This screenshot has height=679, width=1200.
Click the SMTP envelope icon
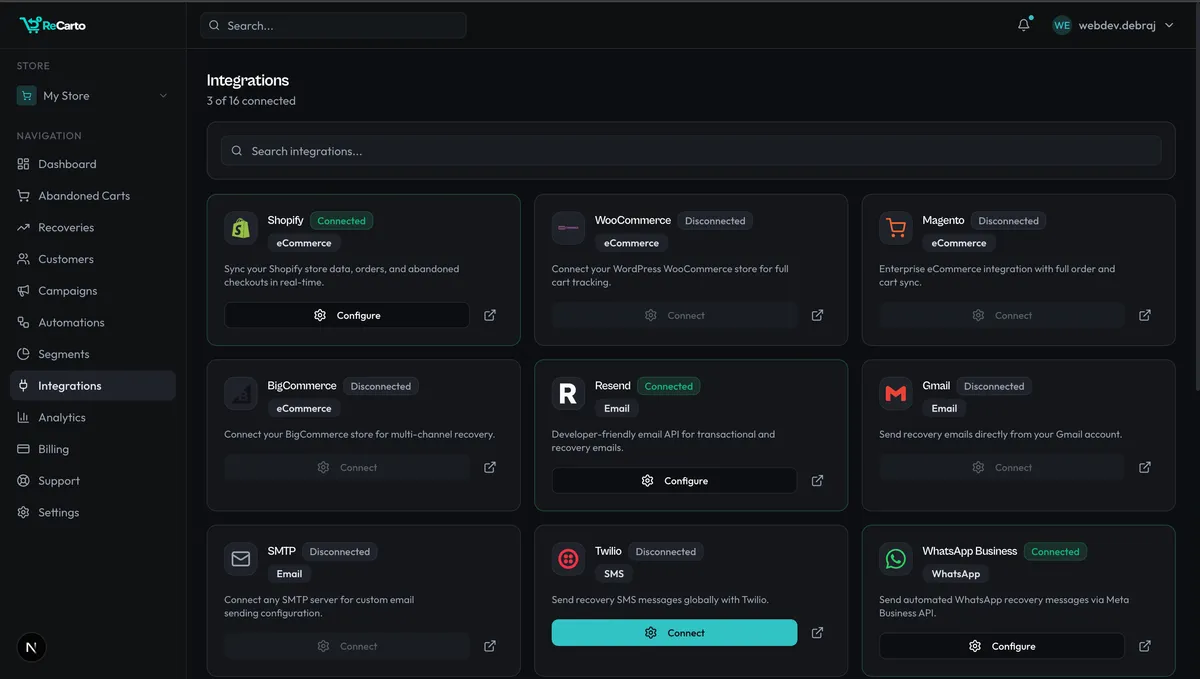click(x=241, y=559)
